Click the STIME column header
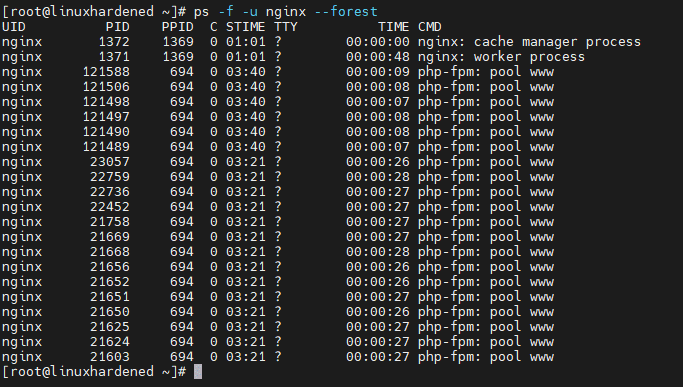This screenshot has height=387, width=683. pos(246,27)
